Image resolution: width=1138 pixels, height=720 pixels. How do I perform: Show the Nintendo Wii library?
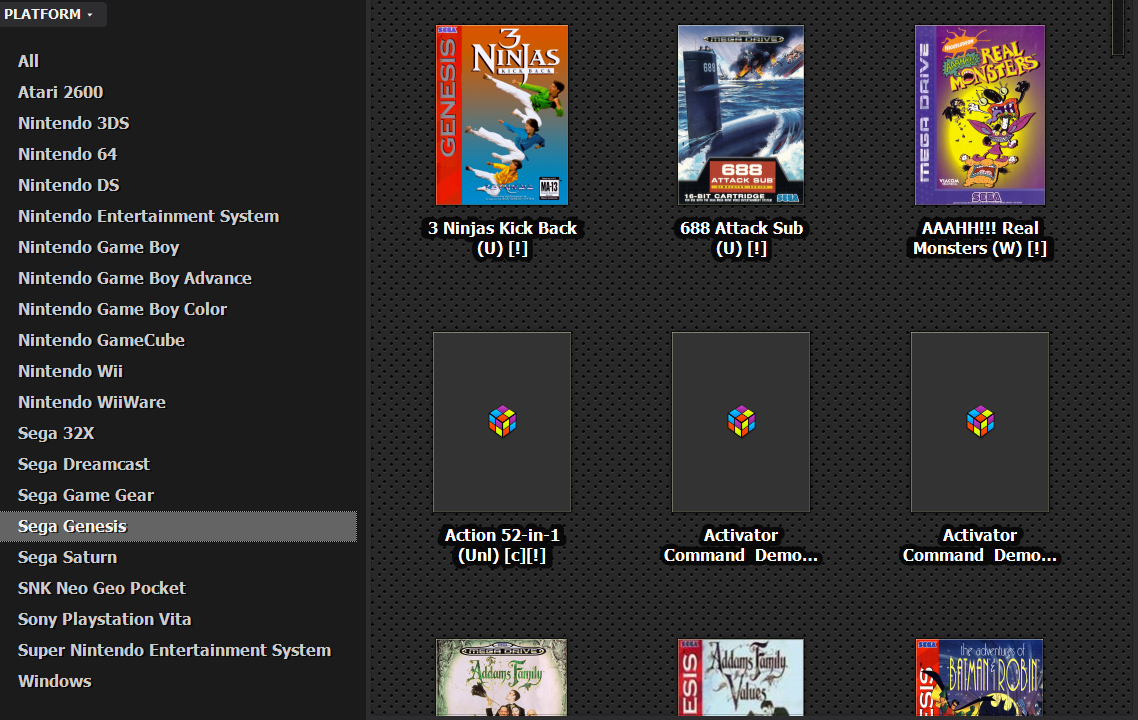click(70, 372)
